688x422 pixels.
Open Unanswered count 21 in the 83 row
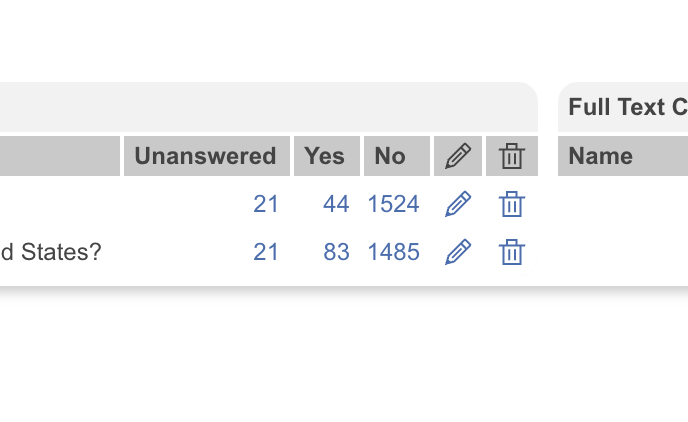(x=266, y=252)
